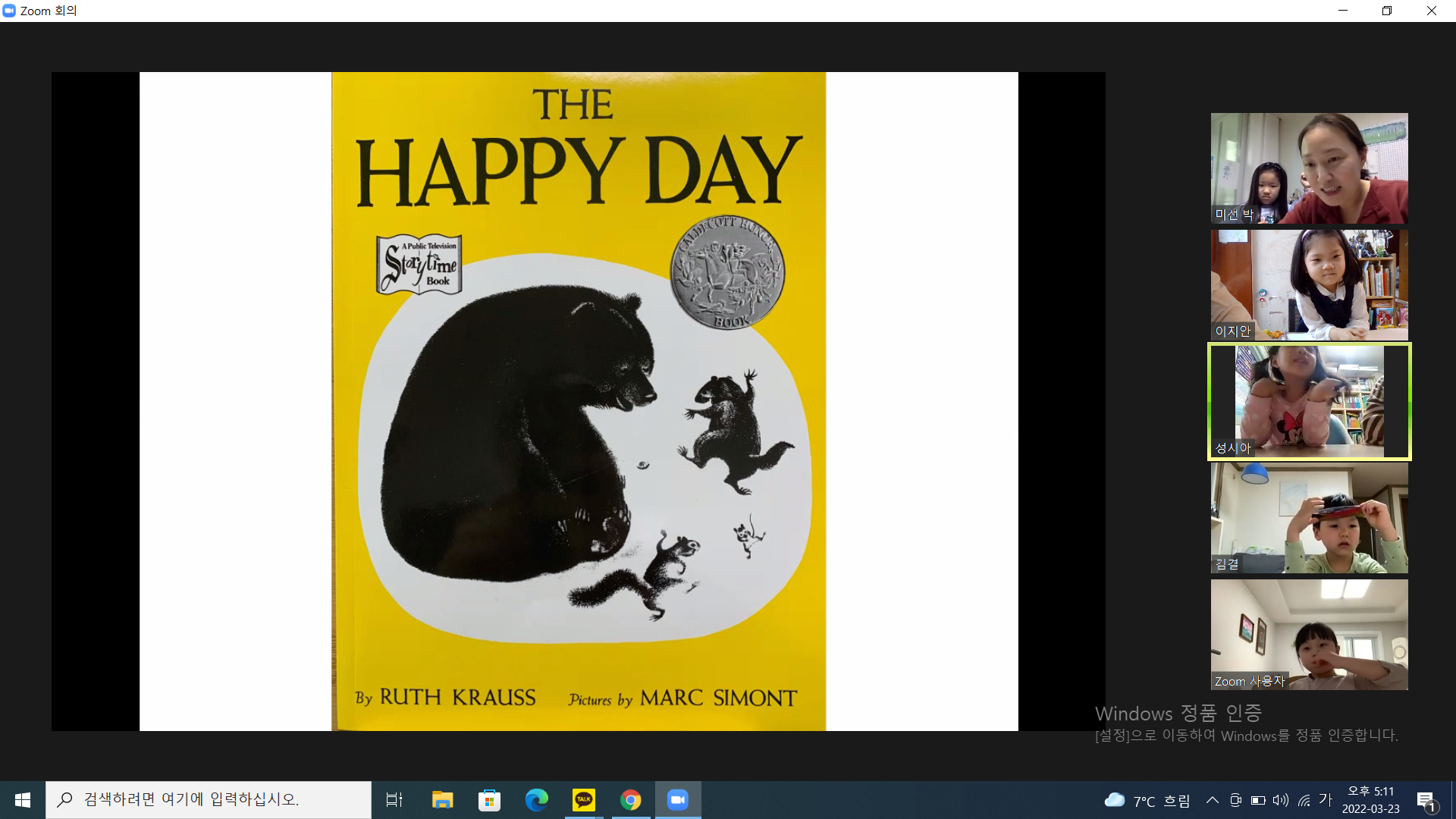Click the shared Happy Day book cover
Viewport: 1456px width, 819px height.
(x=579, y=401)
